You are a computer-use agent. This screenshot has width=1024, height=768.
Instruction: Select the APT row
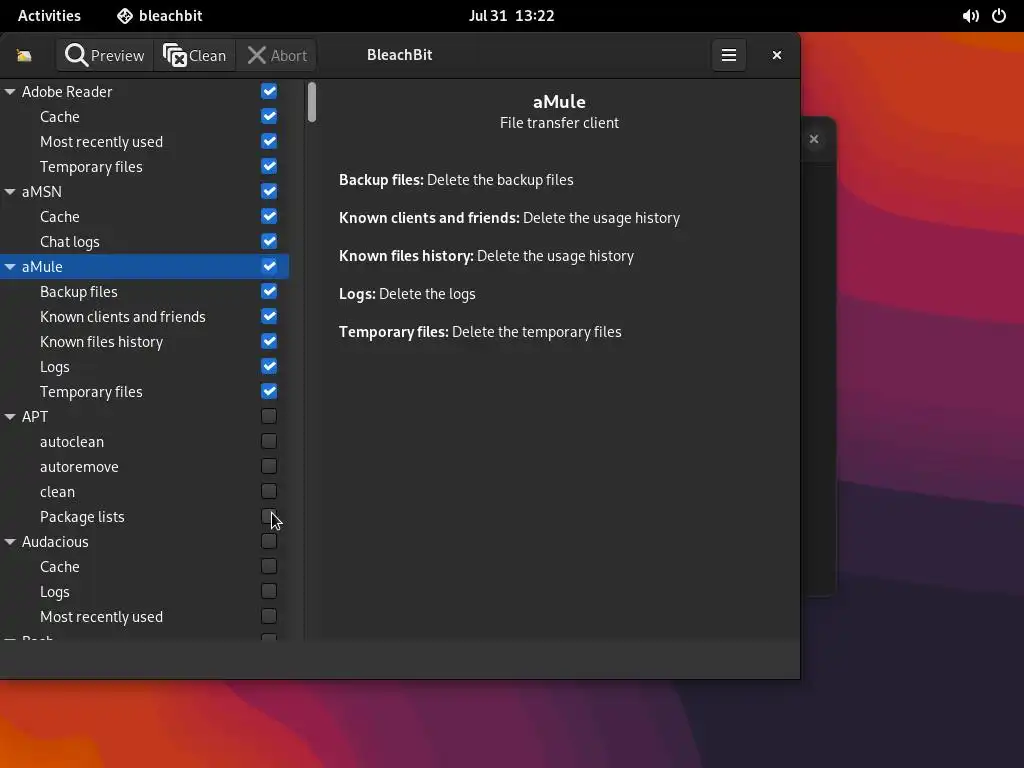(144, 417)
